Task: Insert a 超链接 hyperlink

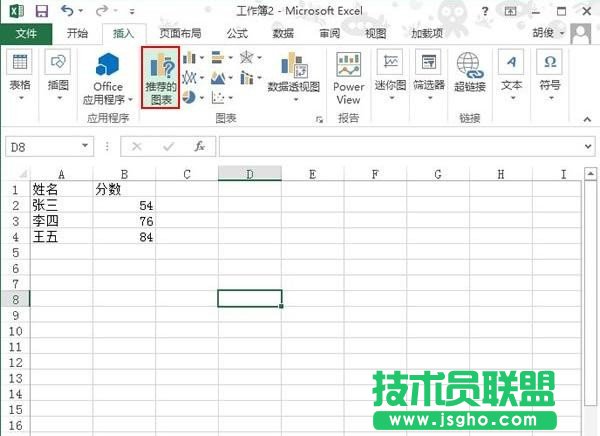Action: click(x=470, y=72)
